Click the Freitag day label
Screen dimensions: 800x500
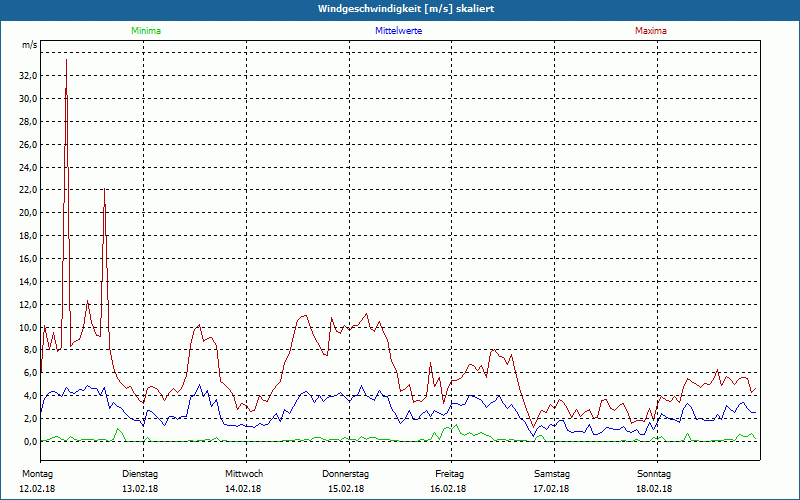click(449, 474)
